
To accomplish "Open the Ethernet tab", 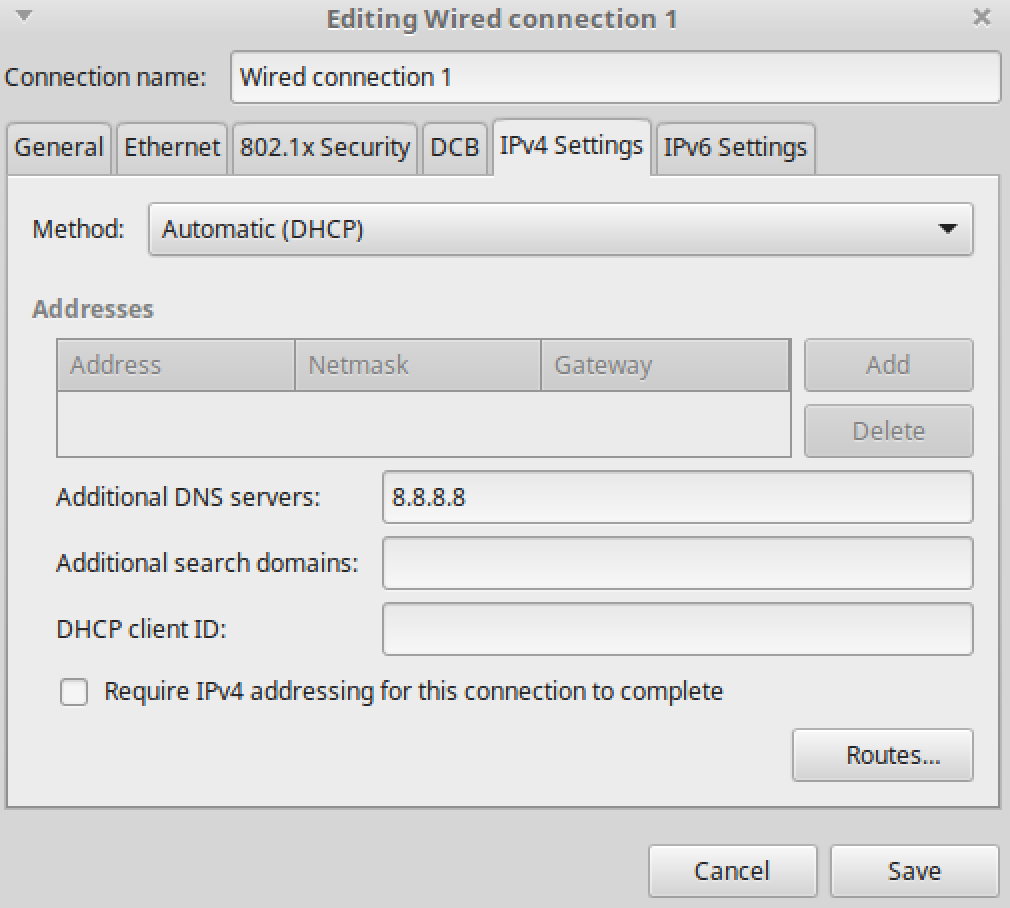I will click(x=172, y=148).
